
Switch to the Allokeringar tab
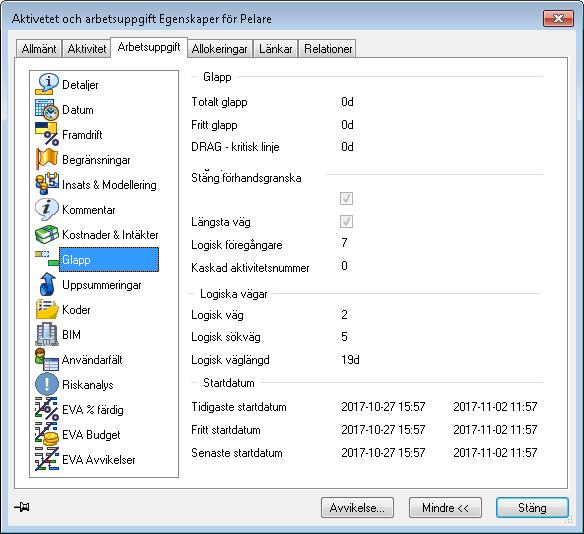[x=219, y=49]
